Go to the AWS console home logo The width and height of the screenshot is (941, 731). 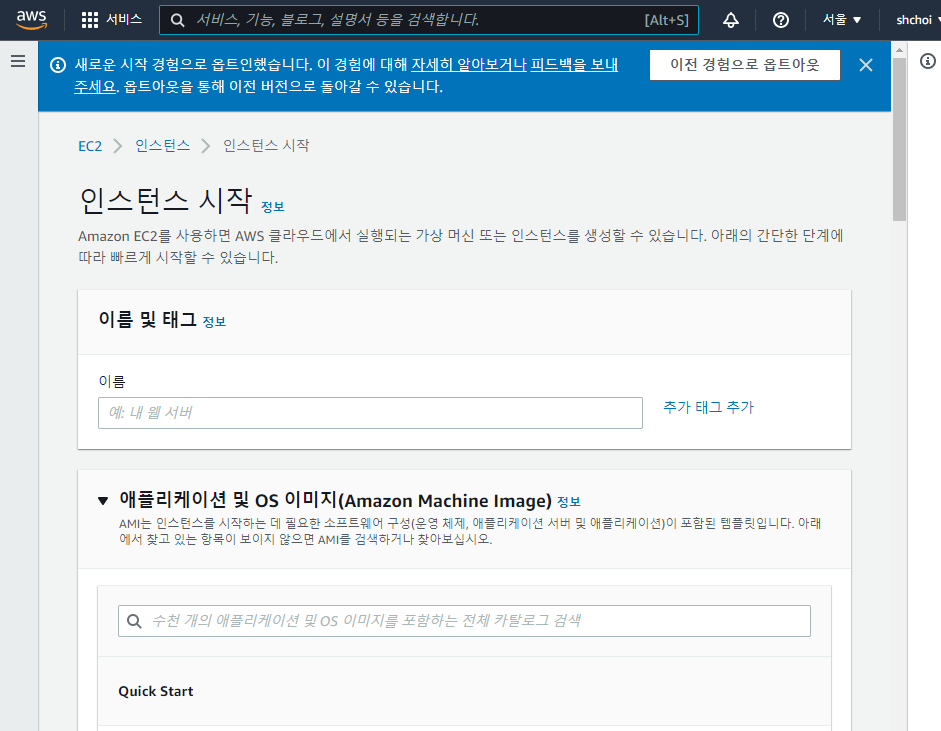31,20
